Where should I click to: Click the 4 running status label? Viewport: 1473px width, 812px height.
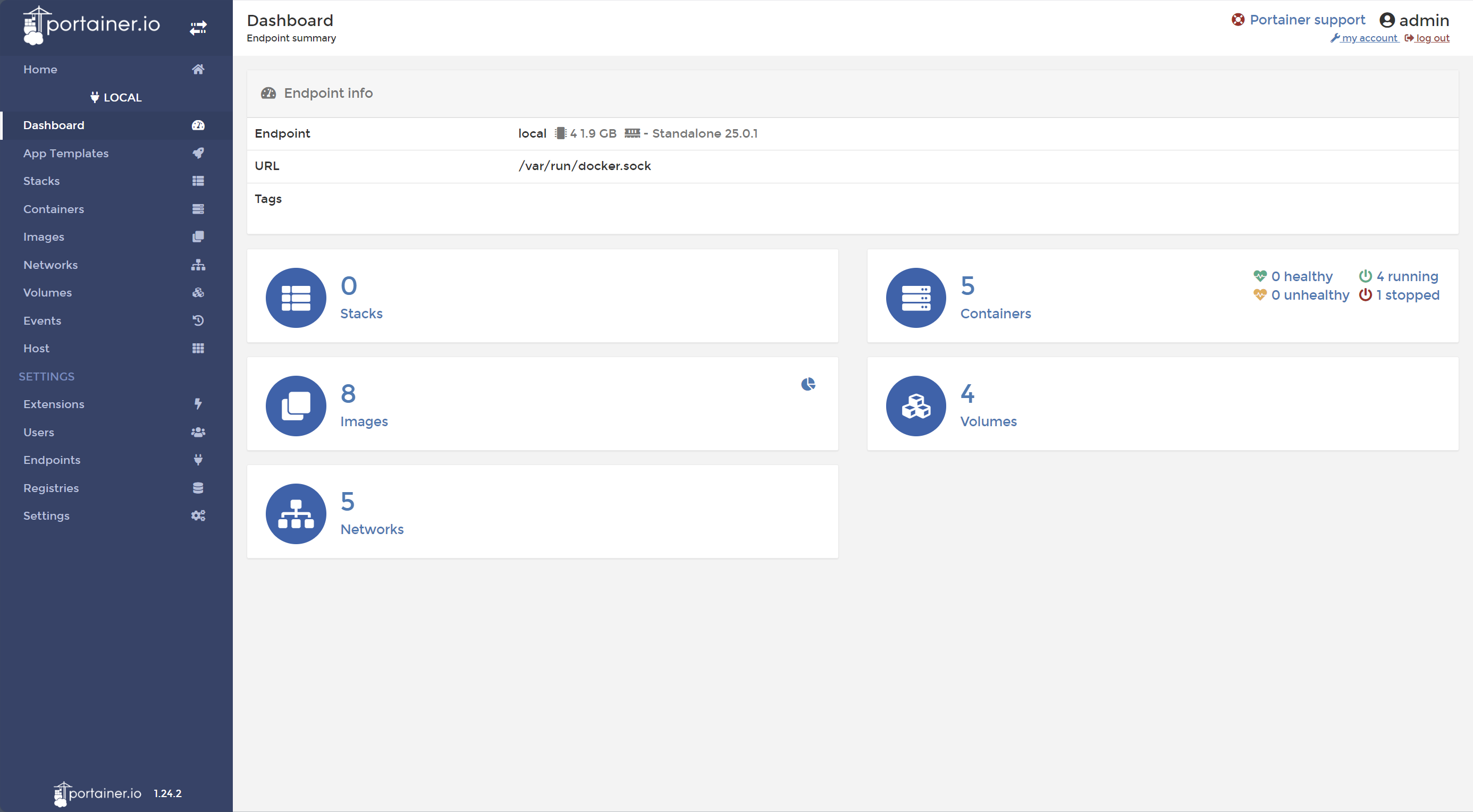(1406, 276)
